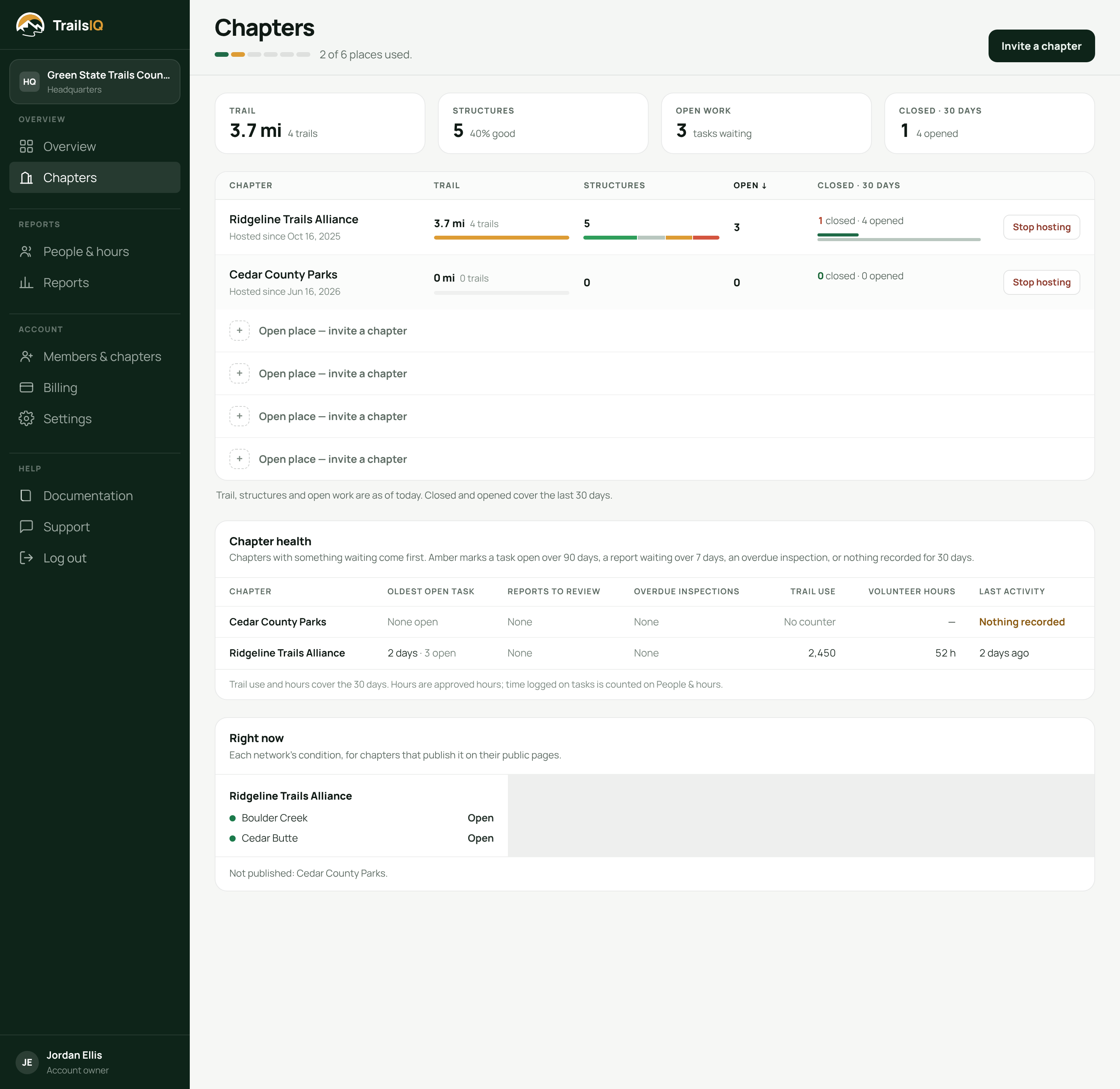Click the JE avatar for Jordan Ellis
Screen dimensions: 1120x1089
pos(28,1062)
